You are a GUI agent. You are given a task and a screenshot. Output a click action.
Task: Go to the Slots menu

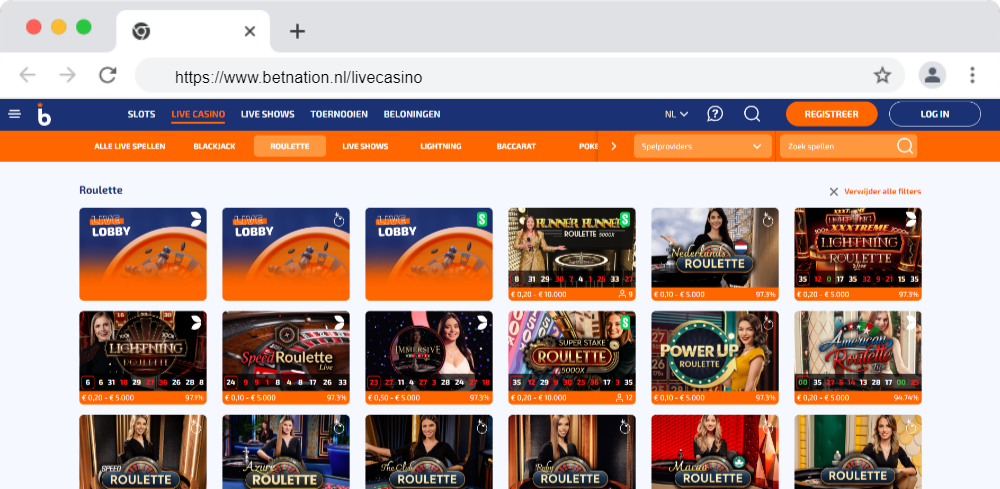click(x=142, y=114)
